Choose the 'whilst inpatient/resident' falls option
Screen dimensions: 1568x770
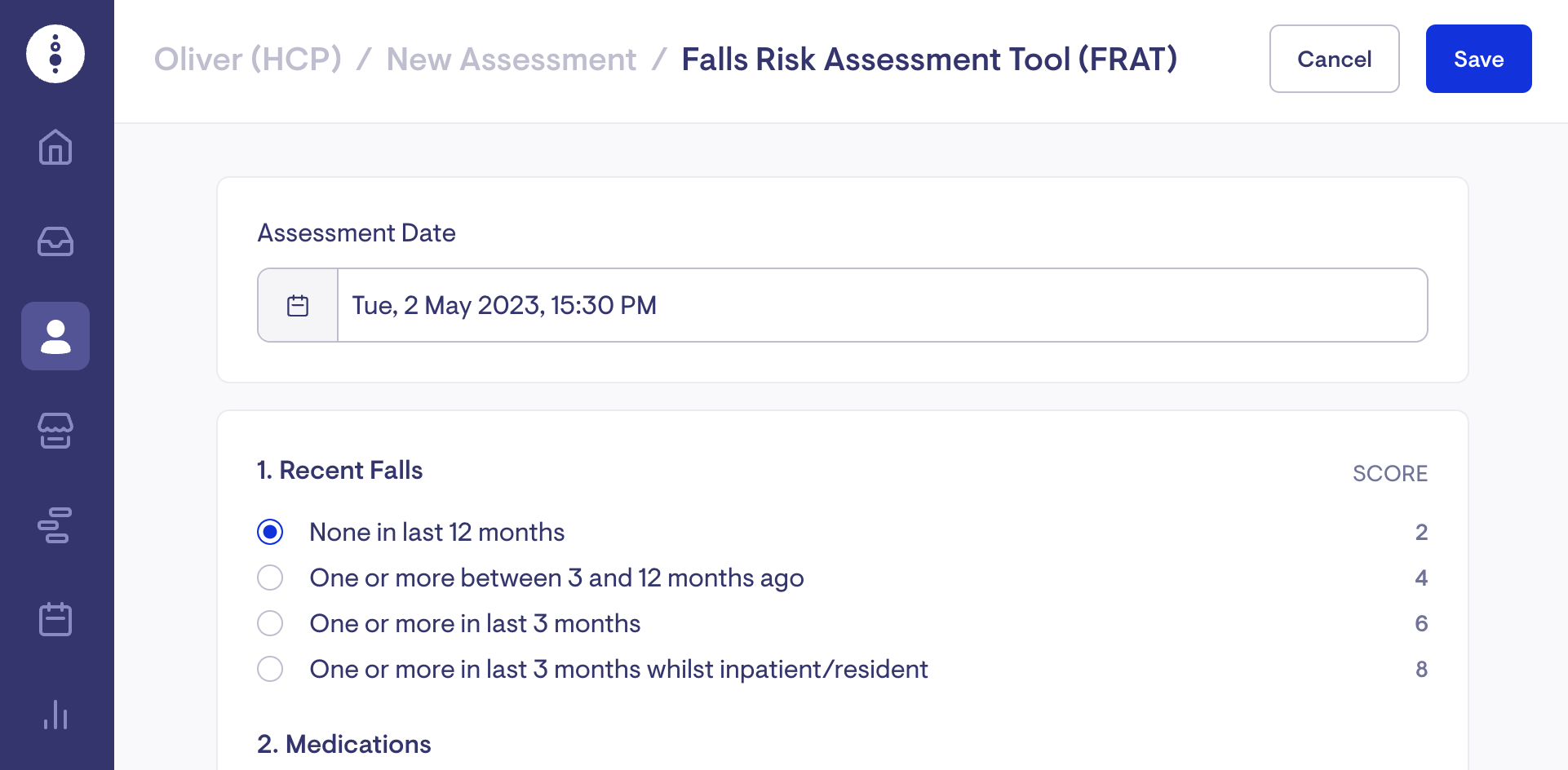(x=270, y=669)
